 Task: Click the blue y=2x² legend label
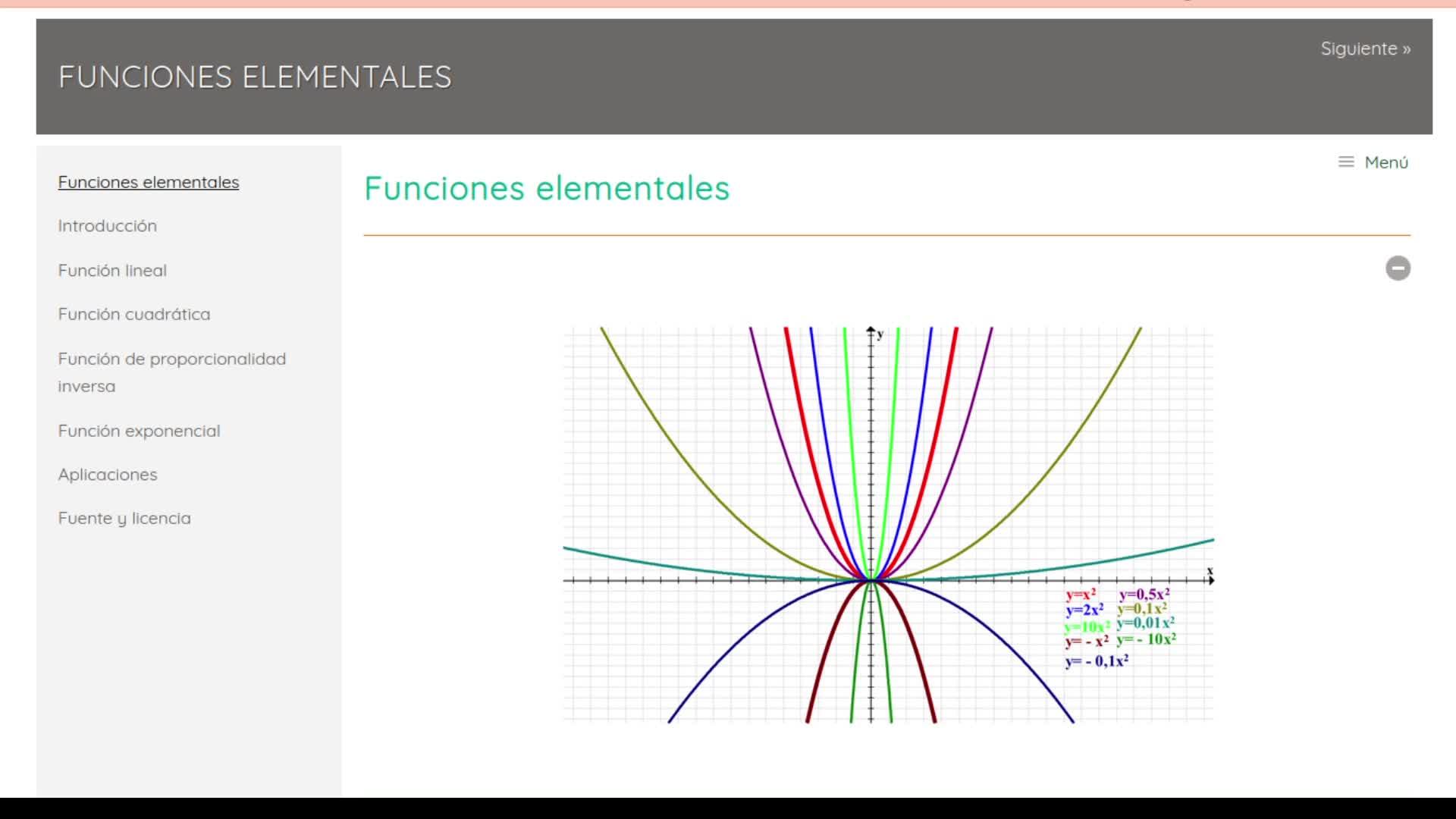1084,610
